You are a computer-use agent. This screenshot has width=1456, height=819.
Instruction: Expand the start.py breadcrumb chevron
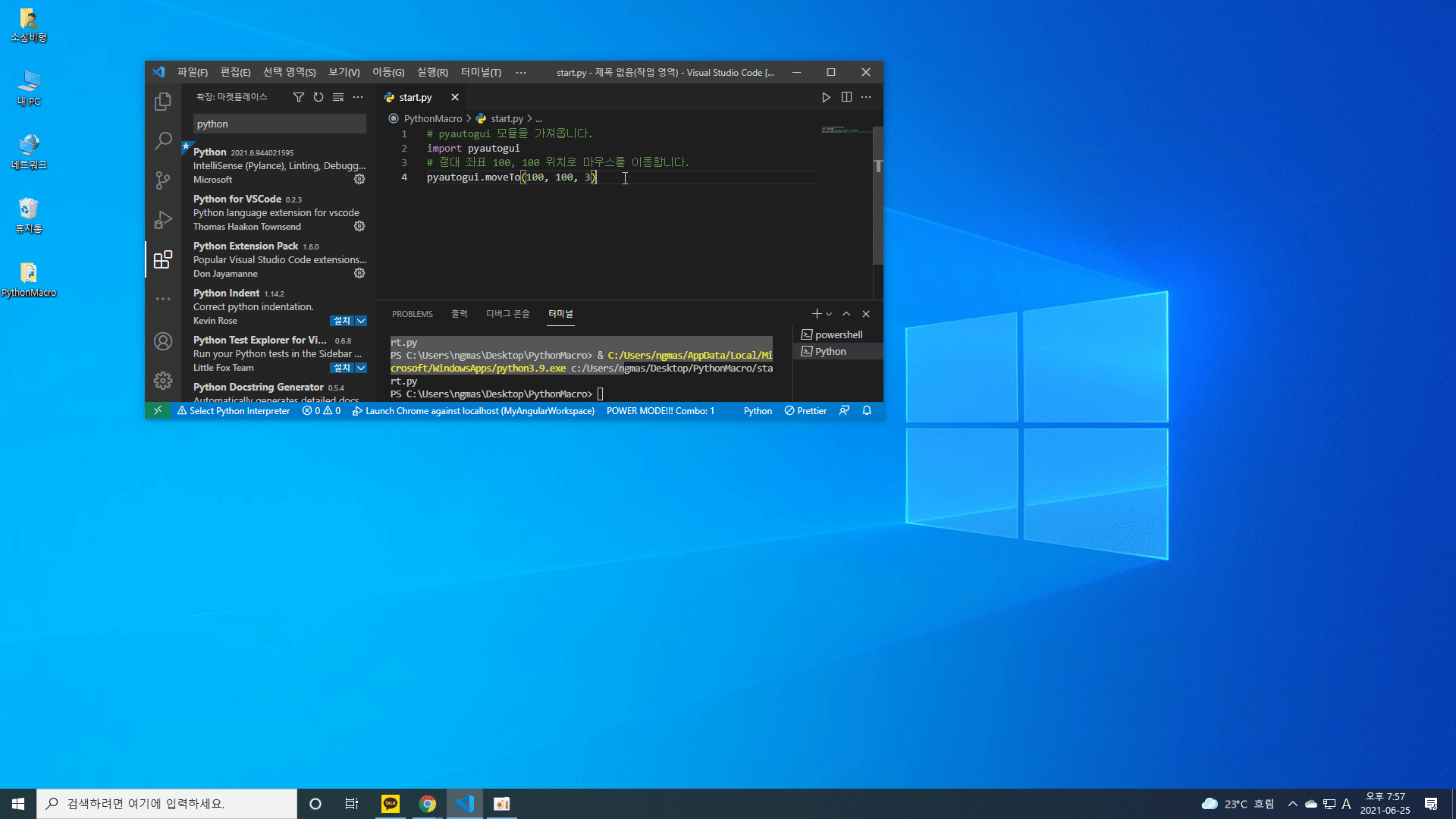[529, 119]
